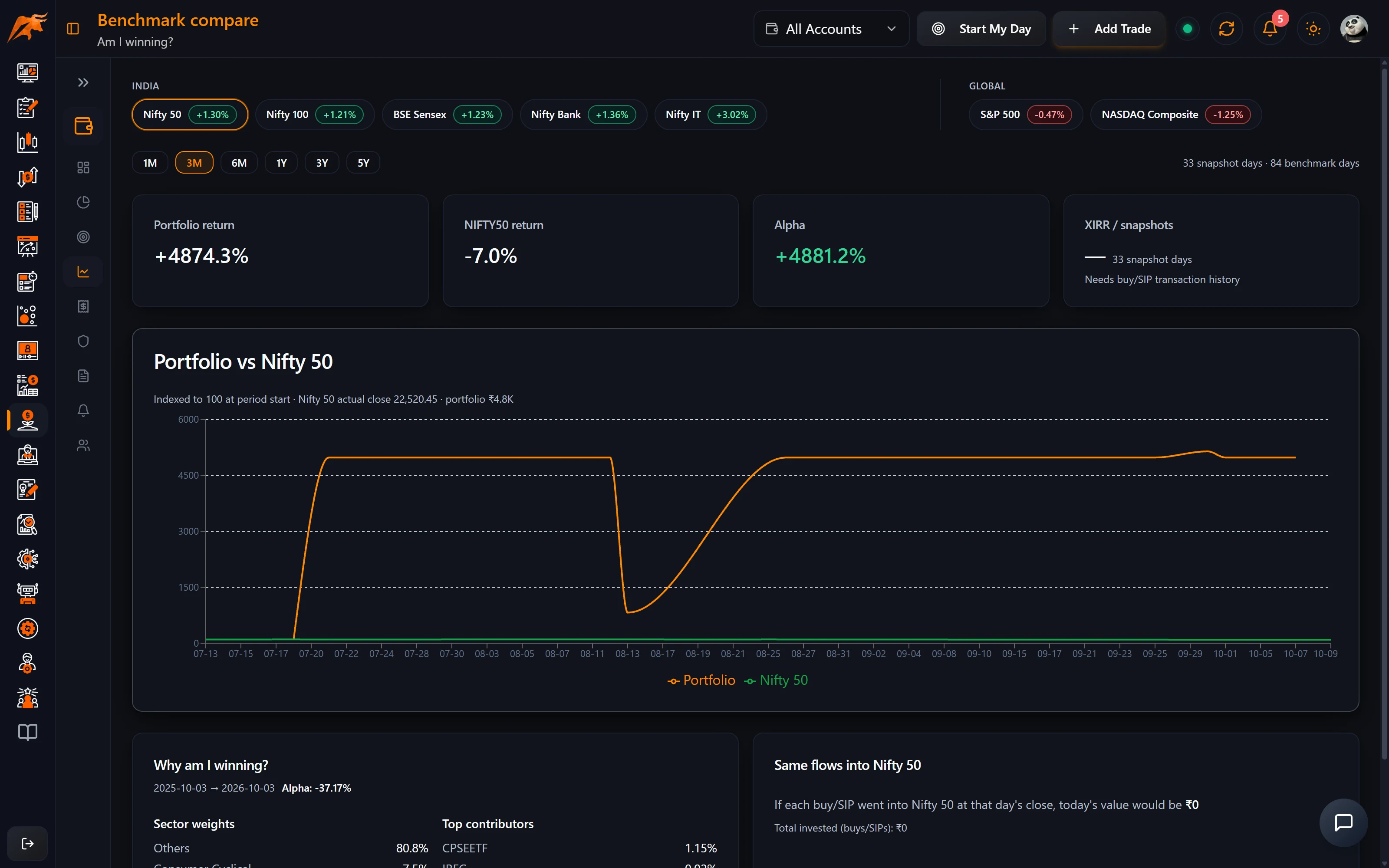Switch period to 3M
The height and width of the screenshot is (868, 1389).
pyautogui.click(x=194, y=163)
